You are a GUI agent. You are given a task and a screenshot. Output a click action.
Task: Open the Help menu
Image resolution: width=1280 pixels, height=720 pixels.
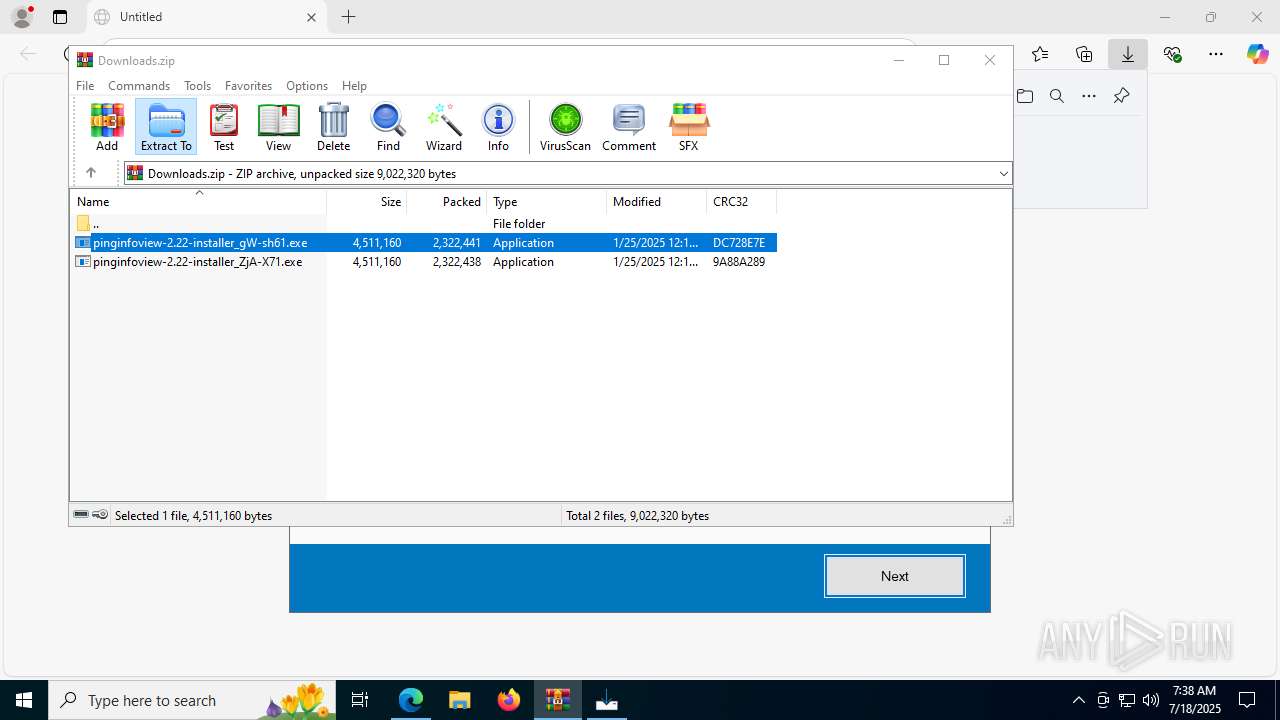coord(354,86)
